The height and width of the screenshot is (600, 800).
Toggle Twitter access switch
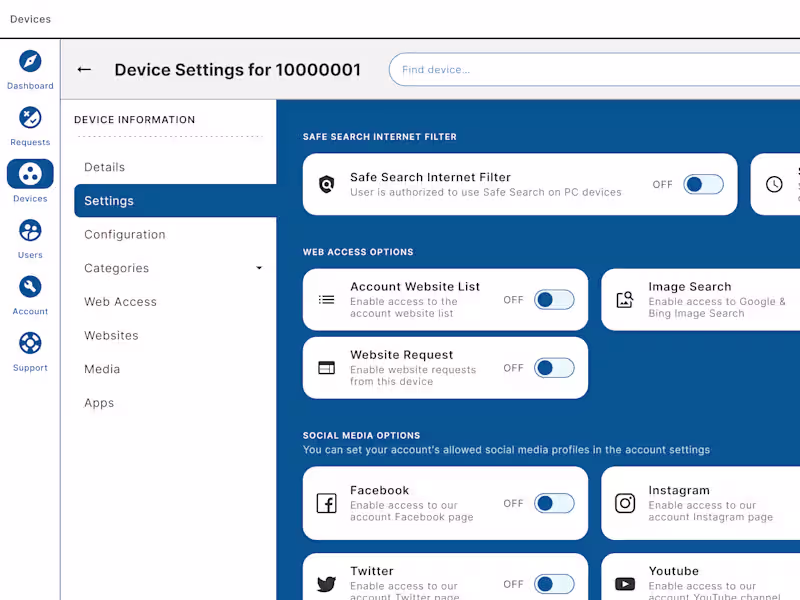(553, 584)
